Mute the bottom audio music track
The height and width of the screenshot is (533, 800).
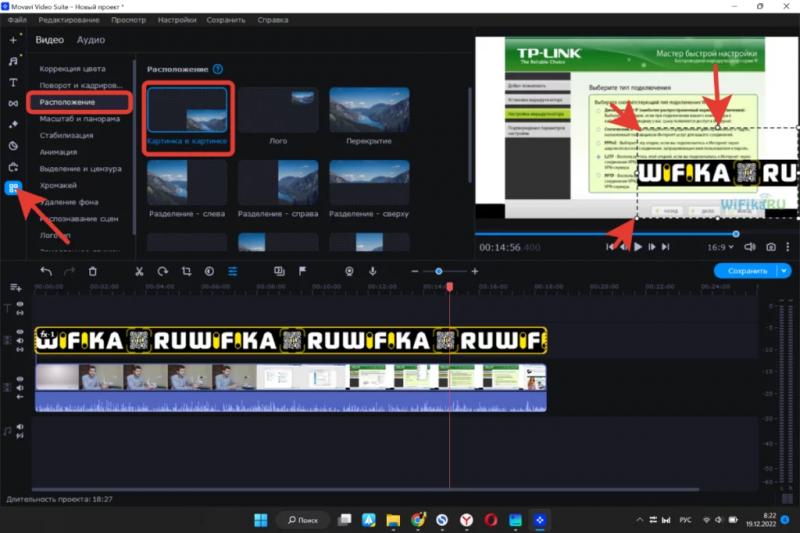pos(20,426)
